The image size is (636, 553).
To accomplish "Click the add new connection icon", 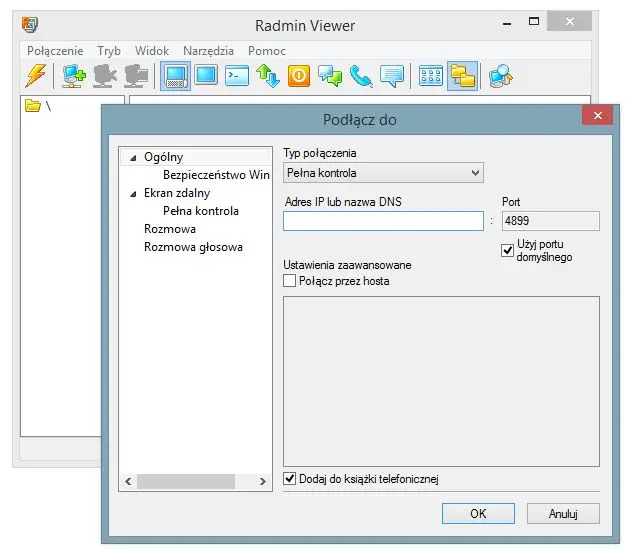I will click(x=73, y=76).
